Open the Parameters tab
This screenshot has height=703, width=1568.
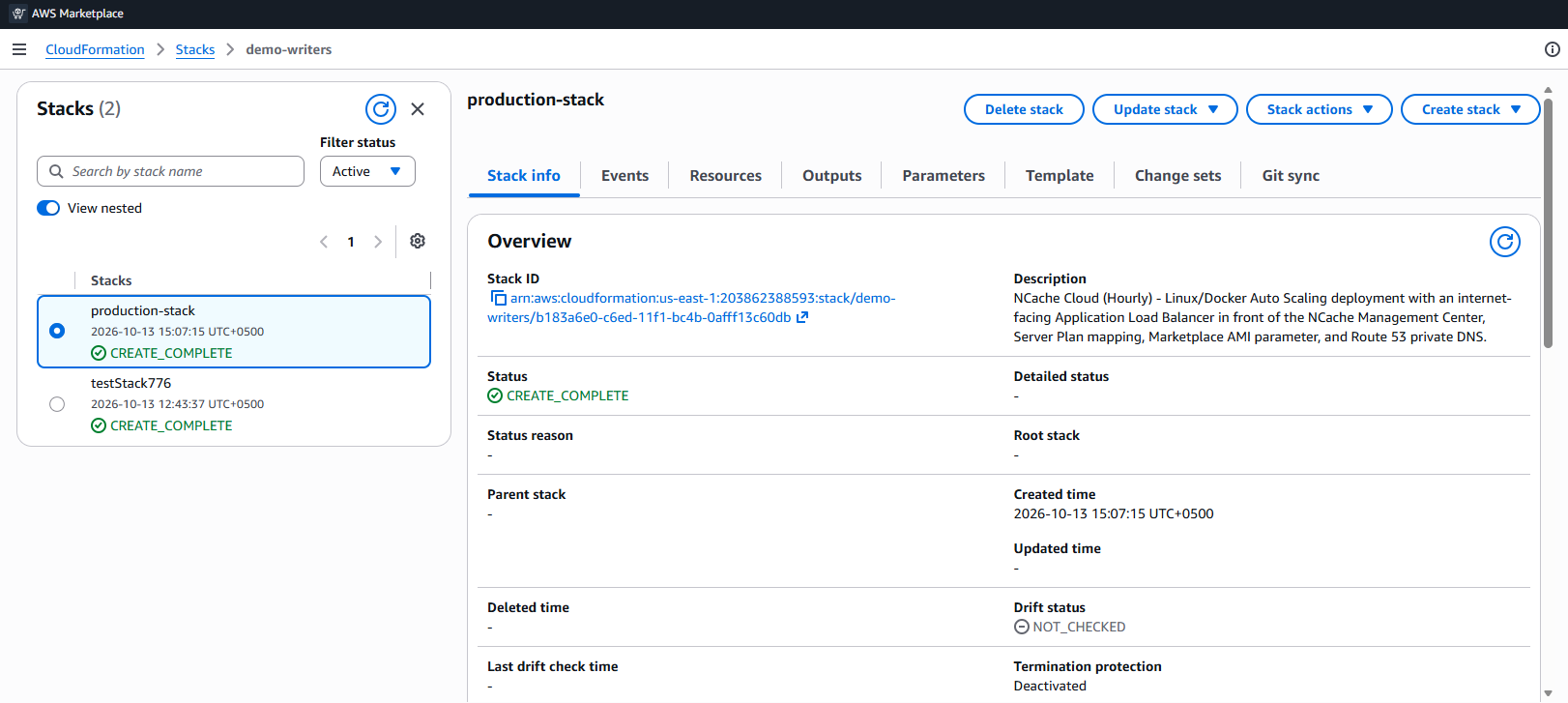[944, 176]
